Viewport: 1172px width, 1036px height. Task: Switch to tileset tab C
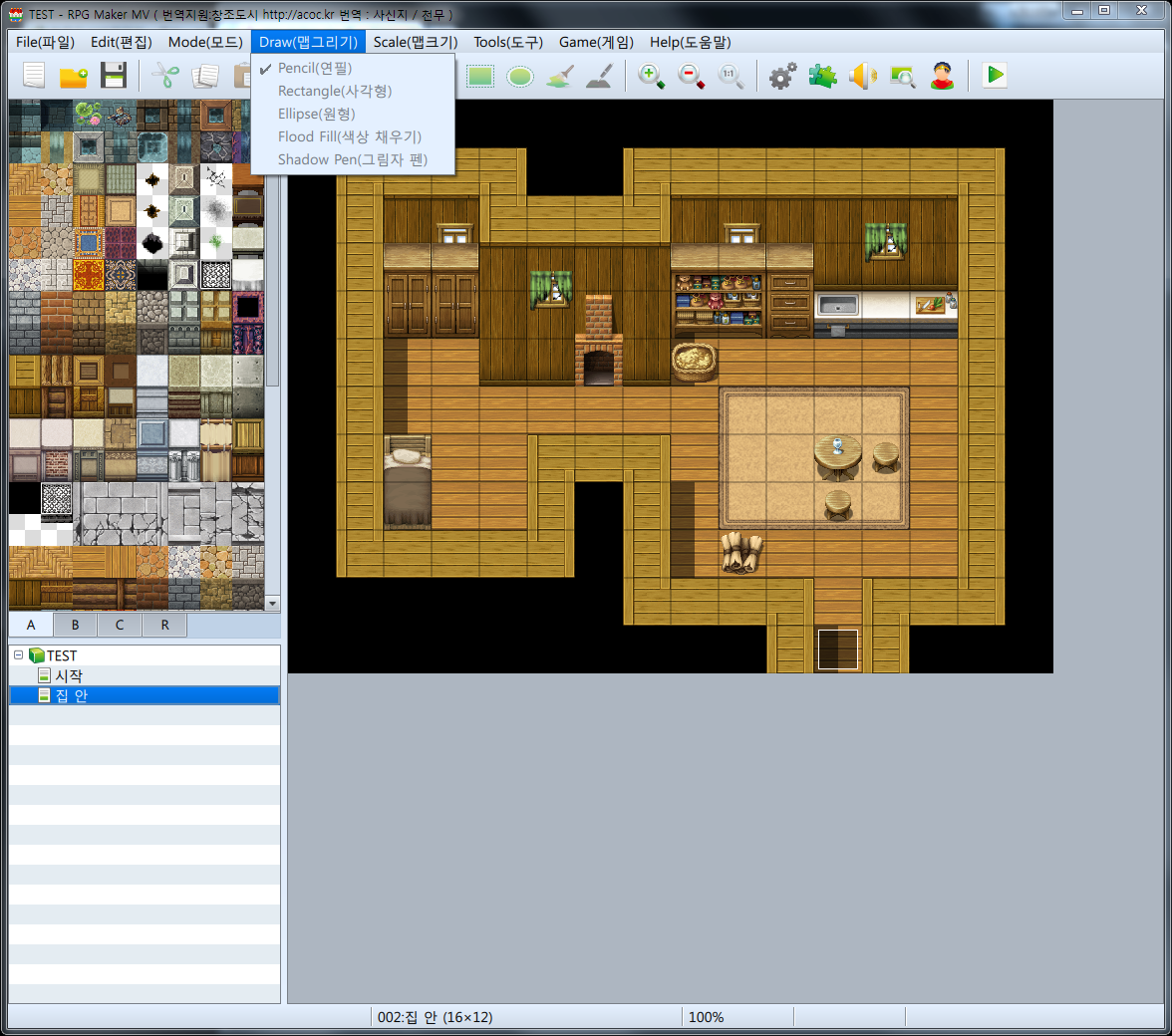(x=120, y=625)
